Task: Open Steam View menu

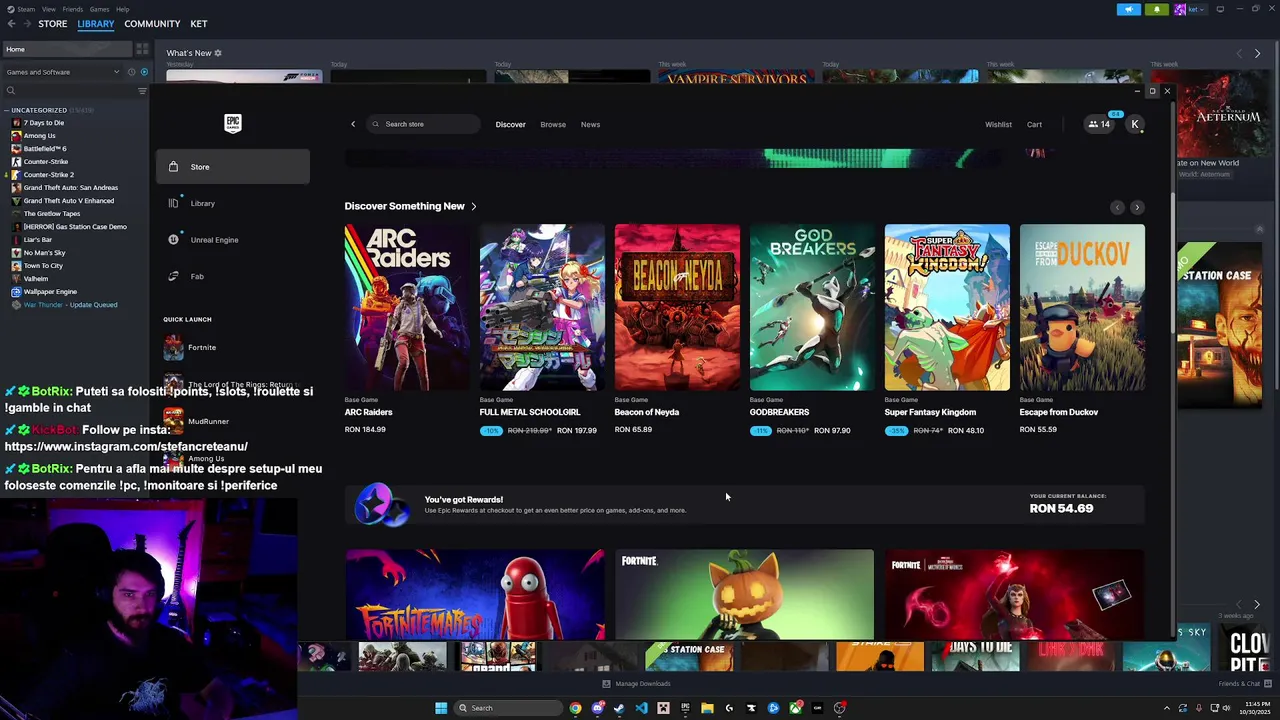Action: click(x=49, y=9)
